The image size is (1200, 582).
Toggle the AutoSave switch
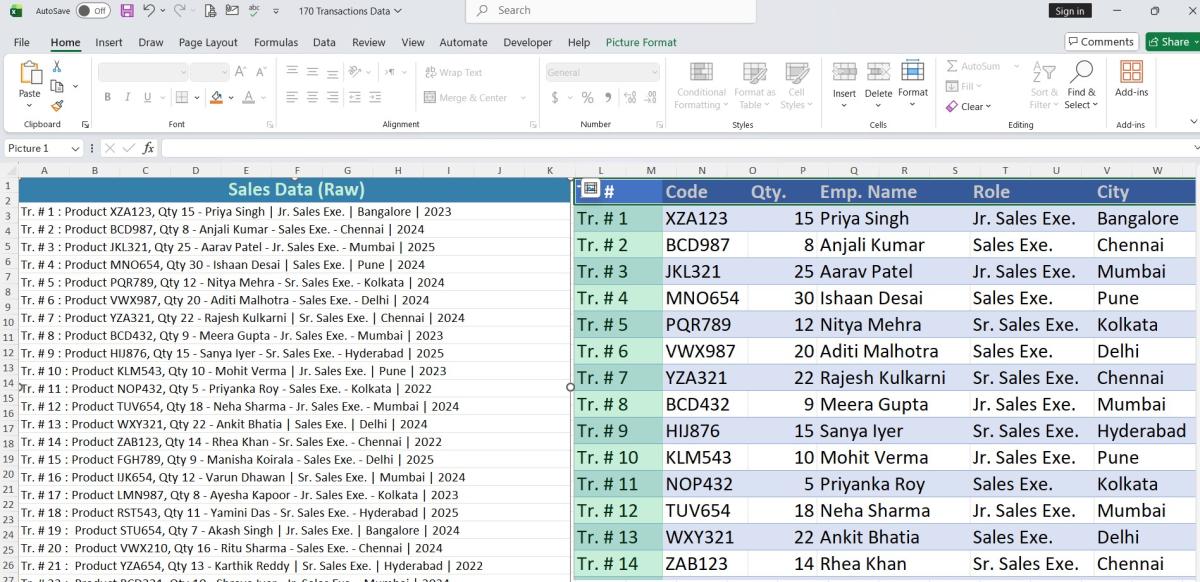click(93, 11)
